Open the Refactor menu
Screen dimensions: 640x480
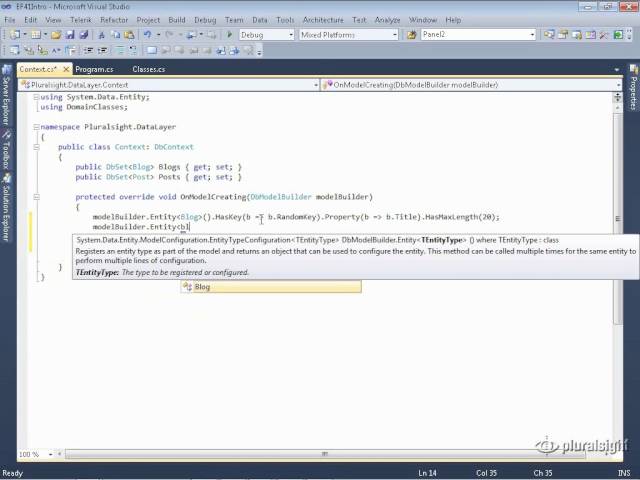point(114,20)
